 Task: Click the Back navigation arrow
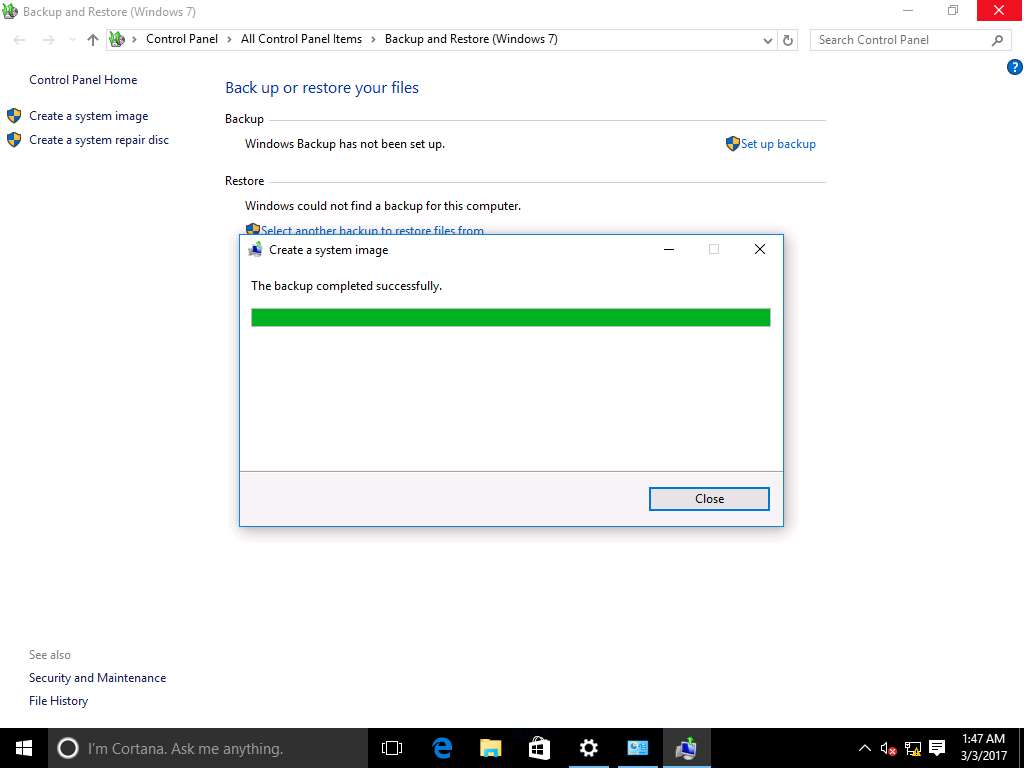tap(20, 40)
